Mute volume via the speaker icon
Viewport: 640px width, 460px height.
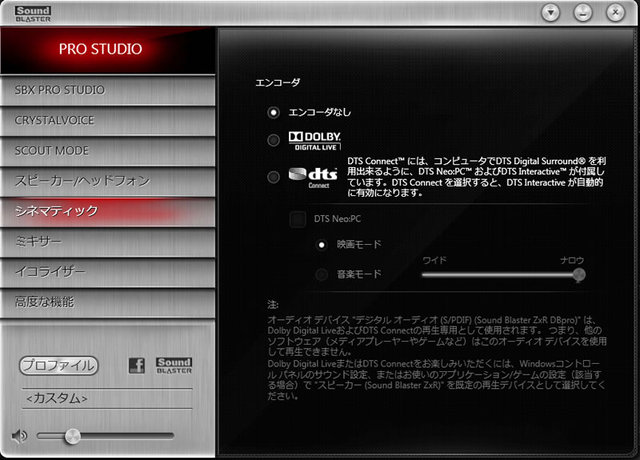point(19,436)
